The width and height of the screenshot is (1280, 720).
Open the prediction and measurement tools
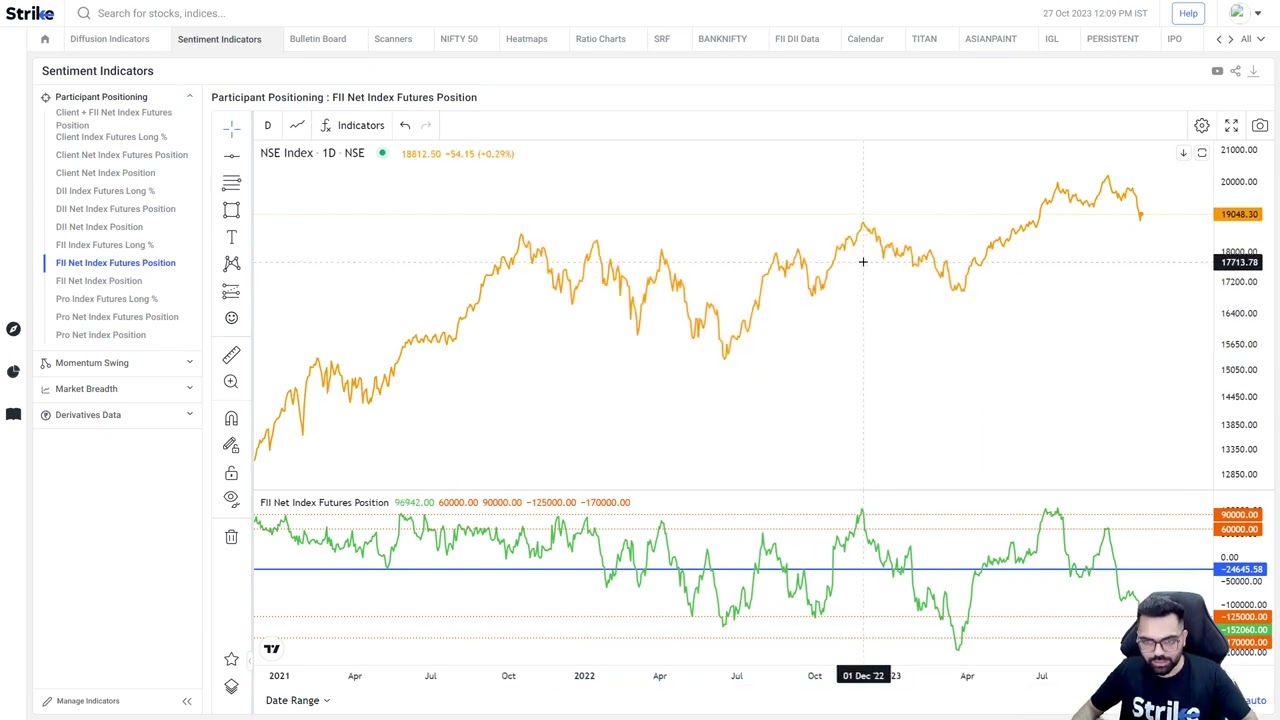click(x=231, y=291)
